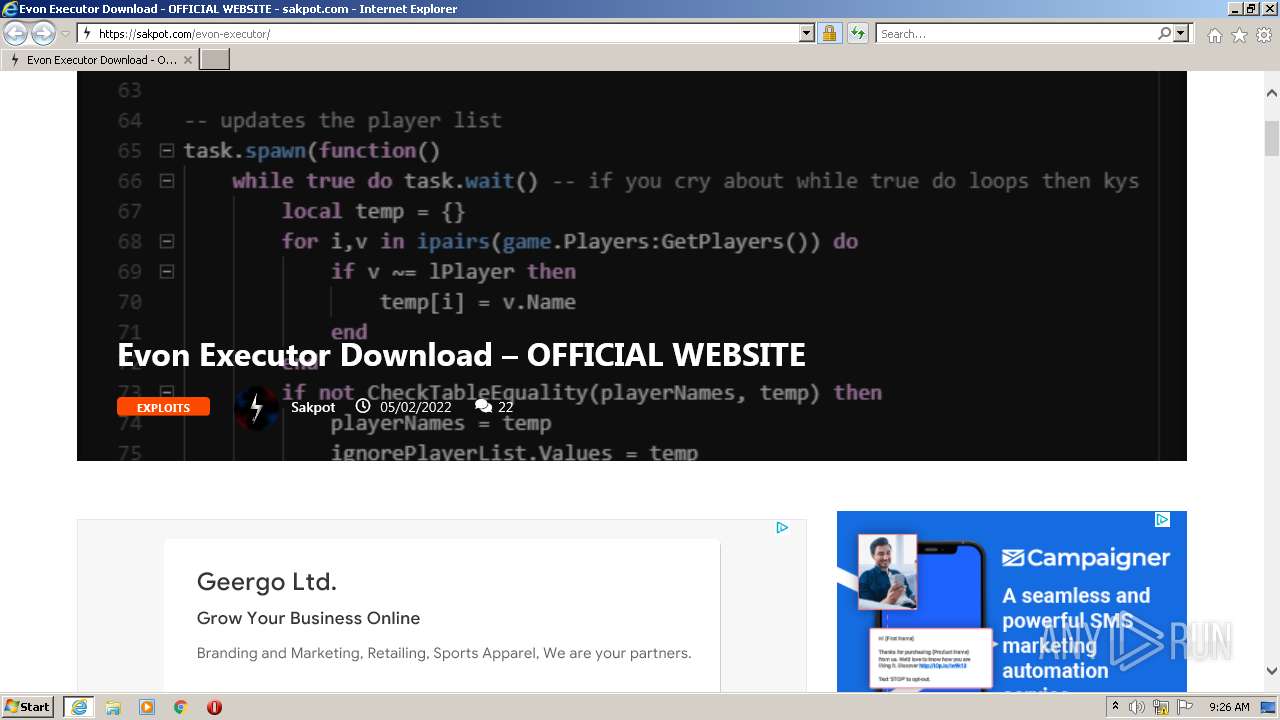The width and height of the screenshot is (1280, 720).
Task: Click the EXPLOITS category badge
Action: tap(163, 407)
